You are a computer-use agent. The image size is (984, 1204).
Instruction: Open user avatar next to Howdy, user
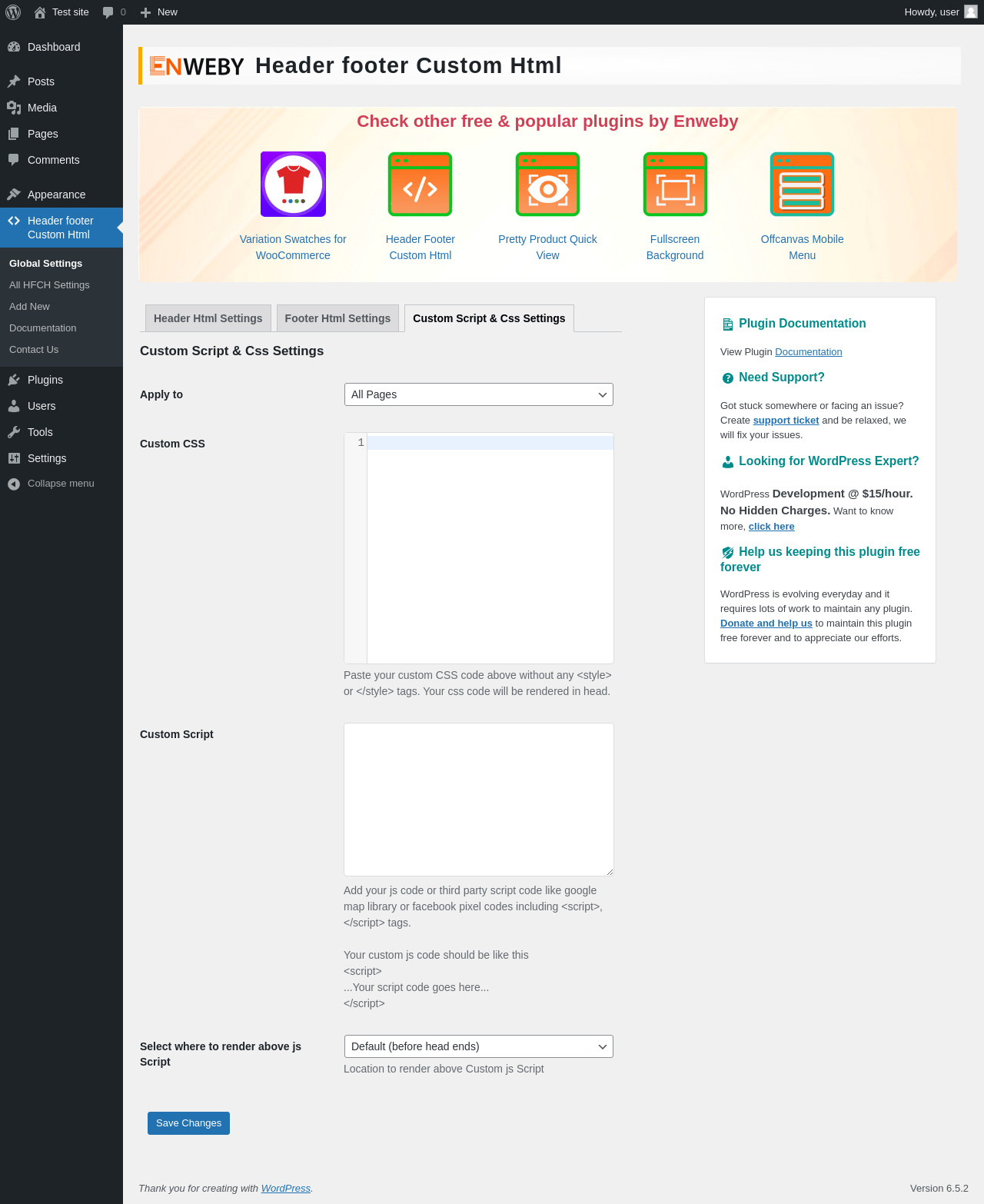pyautogui.click(x=971, y=12)
